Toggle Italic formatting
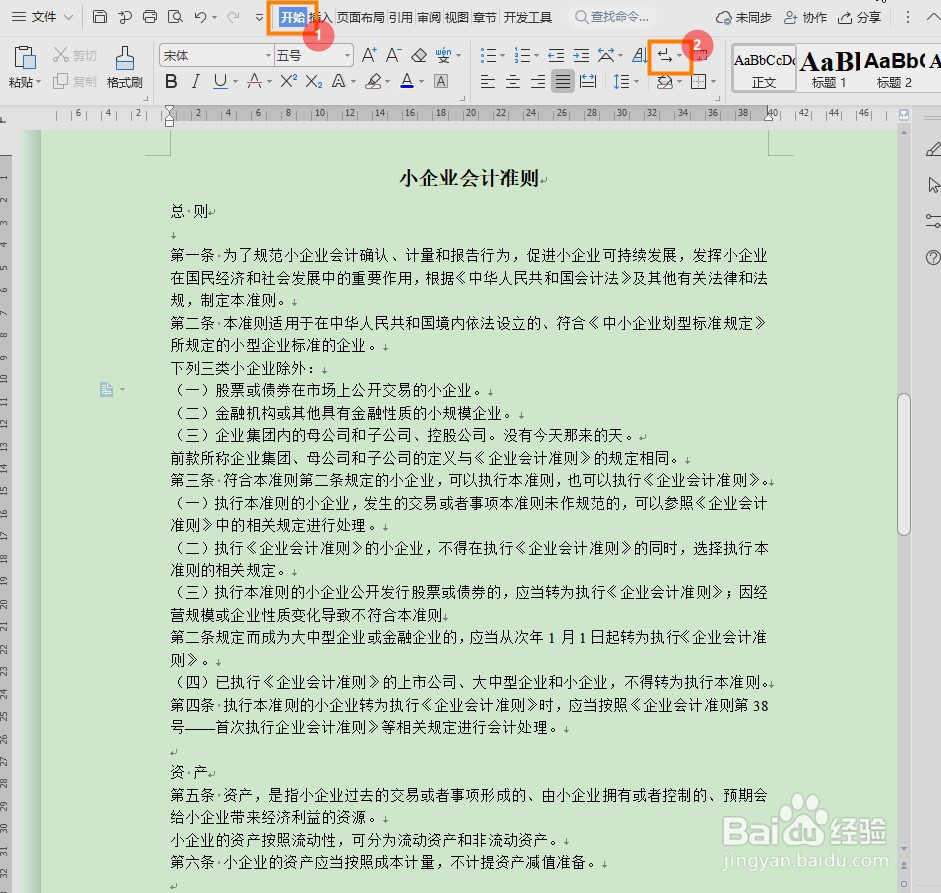This screenshot has height=893, width=941. pos(196,81)
